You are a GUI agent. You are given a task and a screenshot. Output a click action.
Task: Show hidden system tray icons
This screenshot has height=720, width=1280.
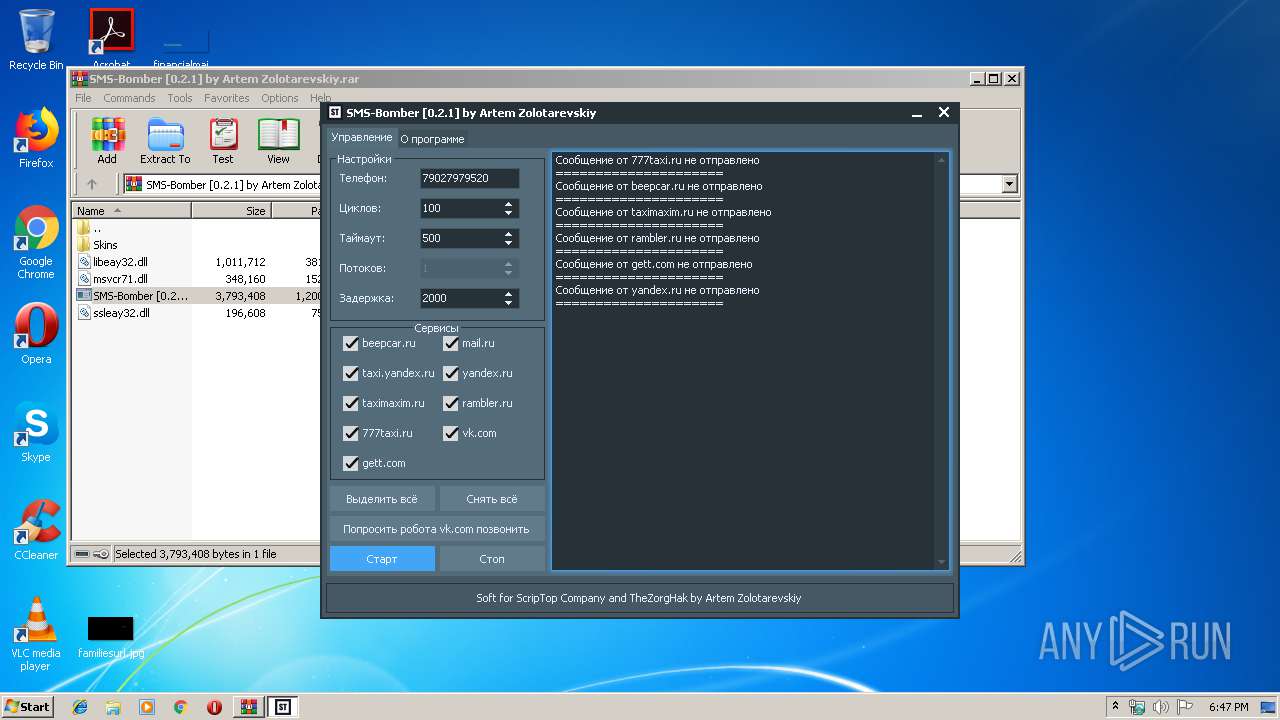[1115, 707]
